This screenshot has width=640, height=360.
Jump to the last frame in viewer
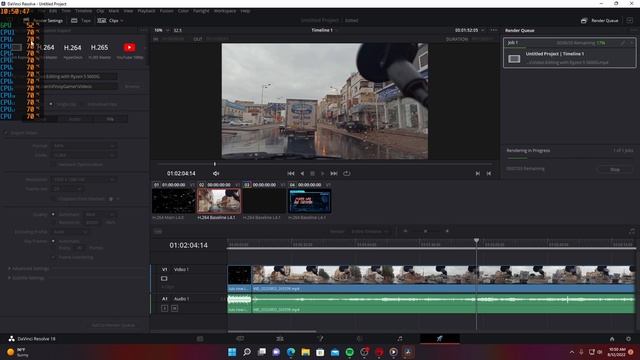(x=334, y=173)
